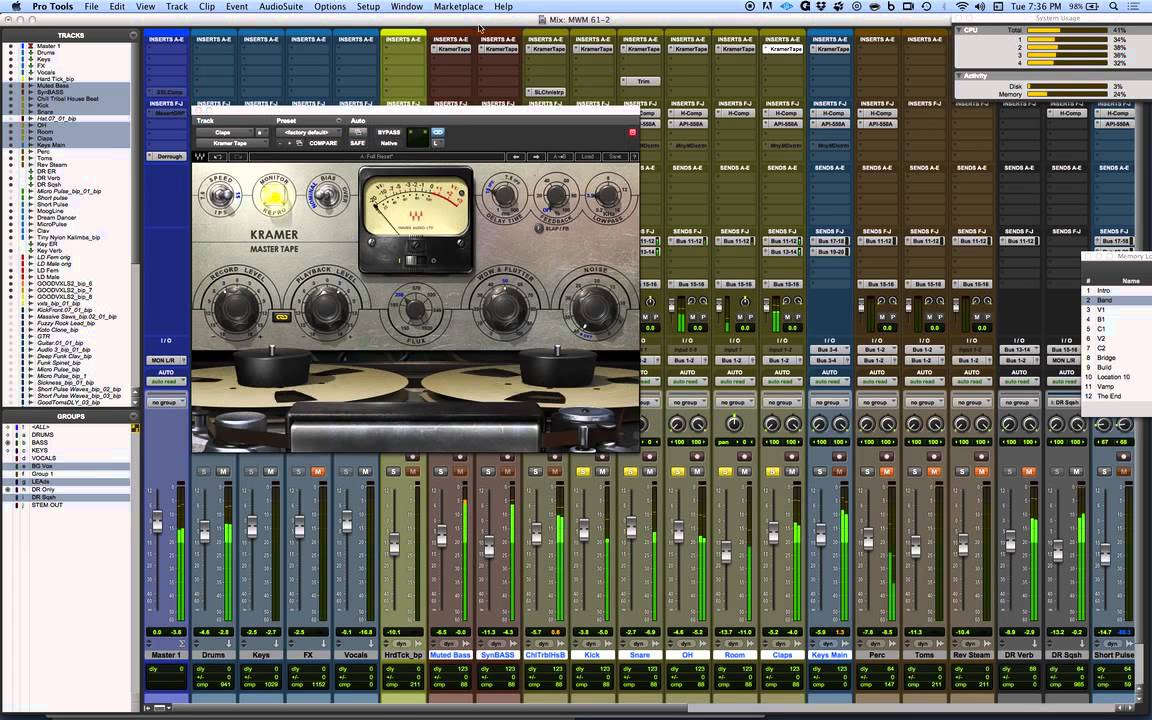The height and width of the screenshot is (720, 1152).
Task: Flip the Bias Nominal/Over switch
Action: coord(326,194)
